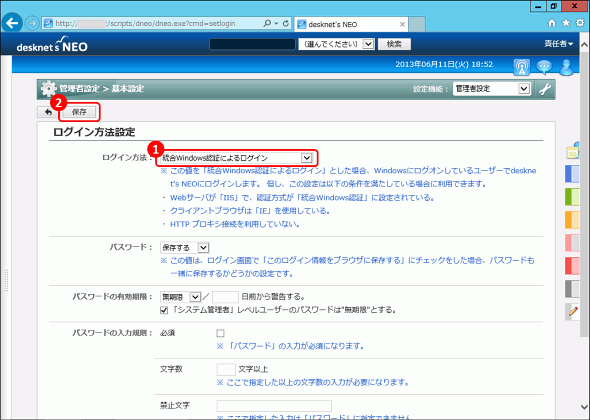590x420 pixels.
Task: Toggle the システム管理者 無期限 checkbox
Action: coord(164,310)
